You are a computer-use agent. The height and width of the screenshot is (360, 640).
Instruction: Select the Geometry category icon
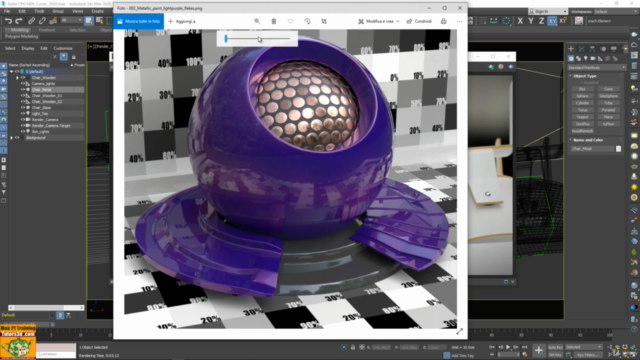click(x=571, y=59)
